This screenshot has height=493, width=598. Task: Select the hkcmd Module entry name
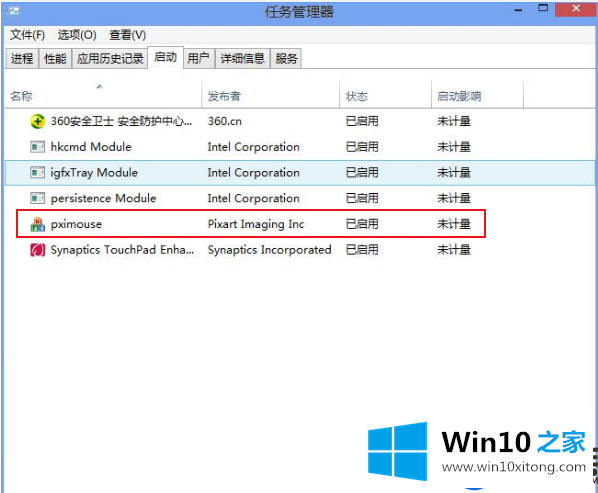[91, 147]
